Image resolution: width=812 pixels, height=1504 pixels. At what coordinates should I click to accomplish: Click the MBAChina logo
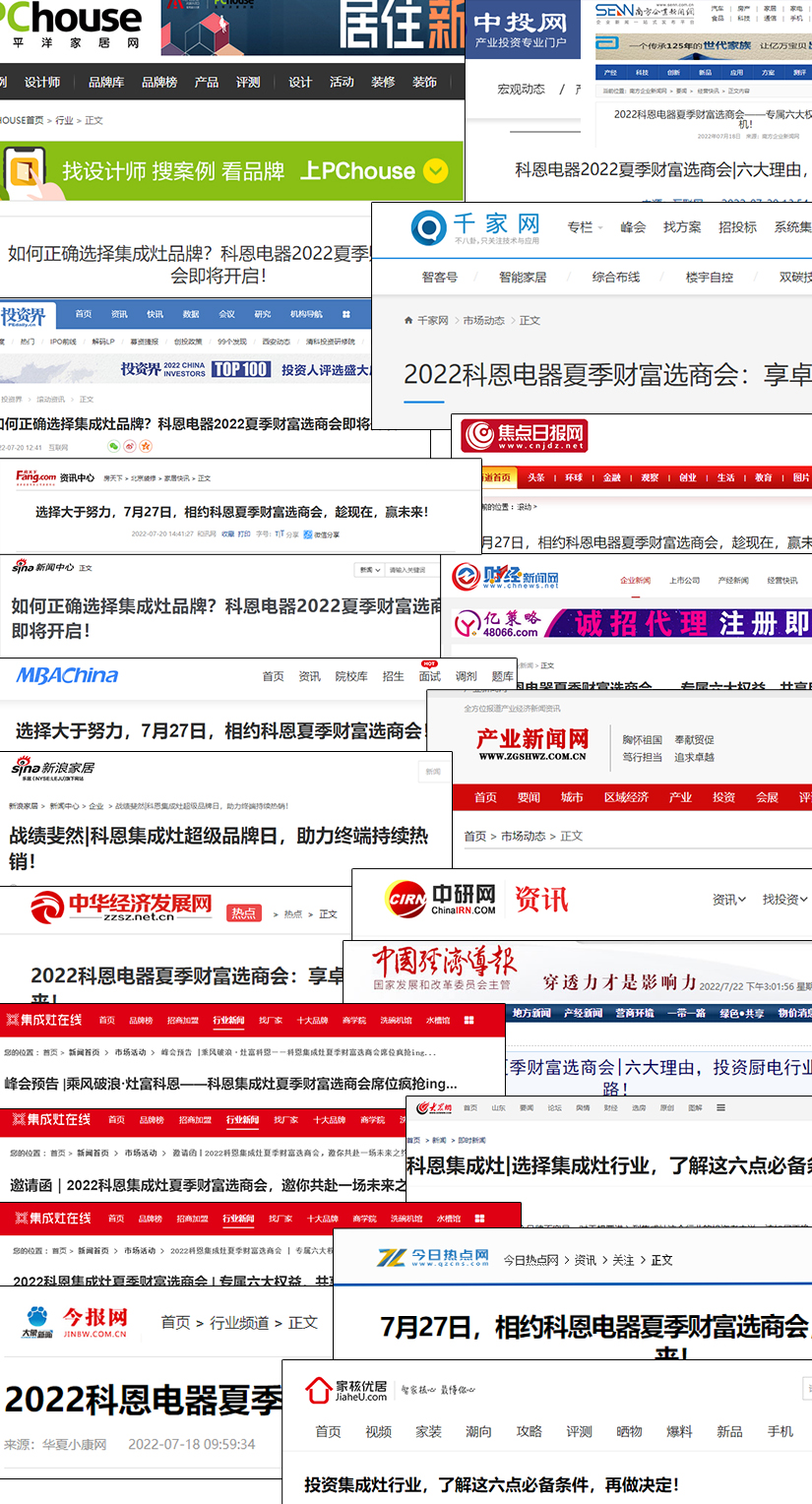(67, 676)
